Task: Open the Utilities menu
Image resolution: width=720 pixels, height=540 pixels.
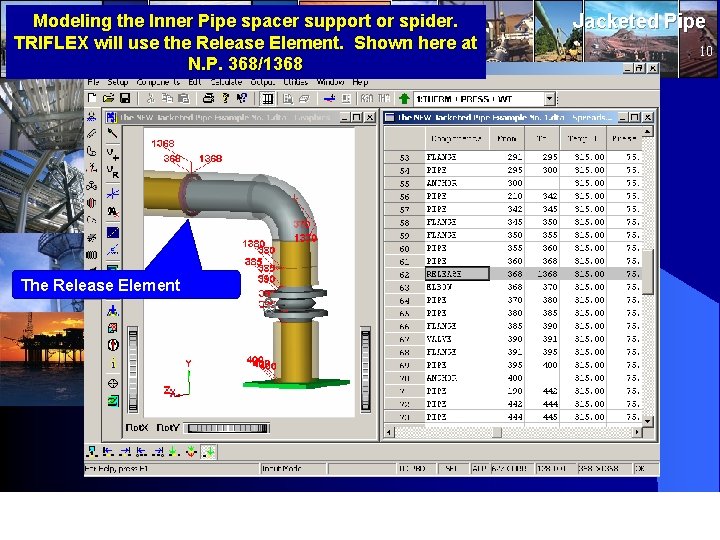Action: coord(295,82)
